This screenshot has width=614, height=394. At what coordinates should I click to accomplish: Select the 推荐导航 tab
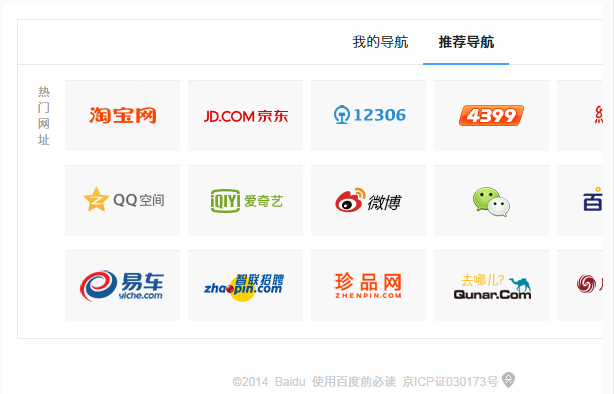(466, 42)
